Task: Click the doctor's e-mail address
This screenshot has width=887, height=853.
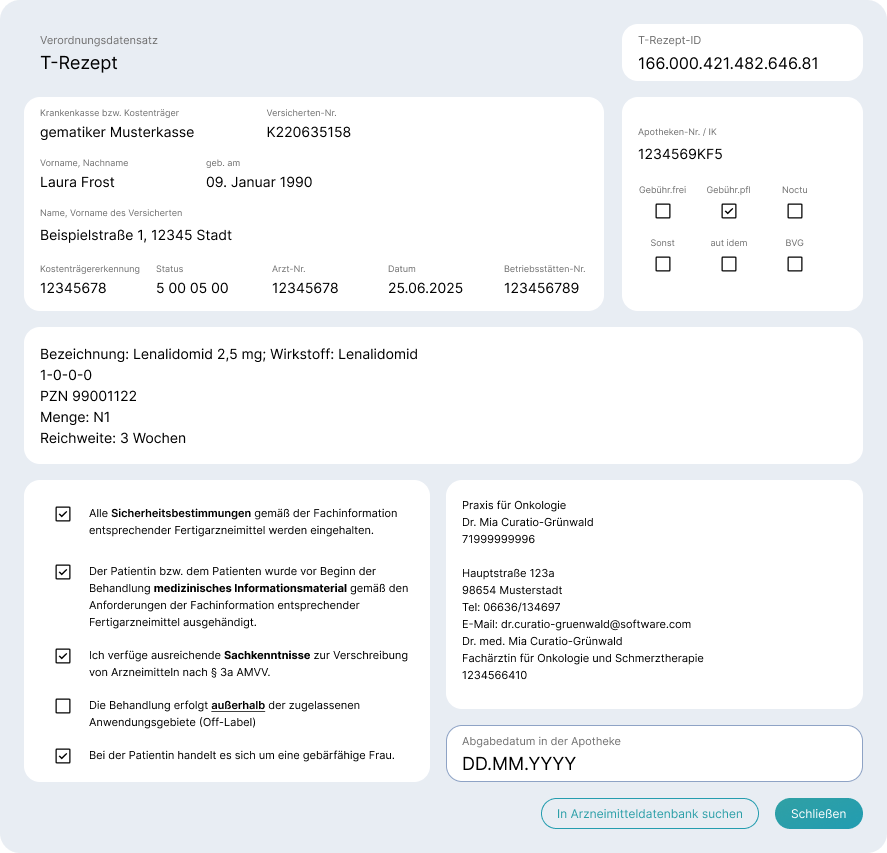Action: coord(596,624)
